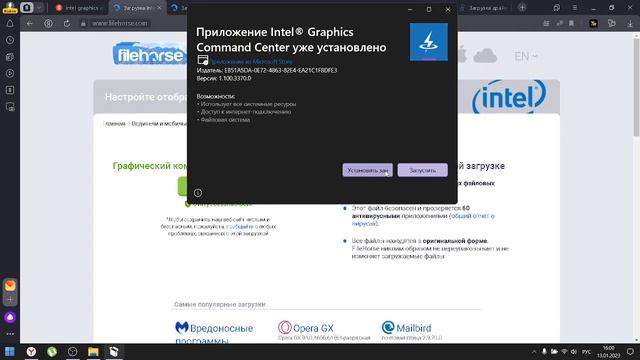Click the account icon next to back arrow

[x=48, y=24]
